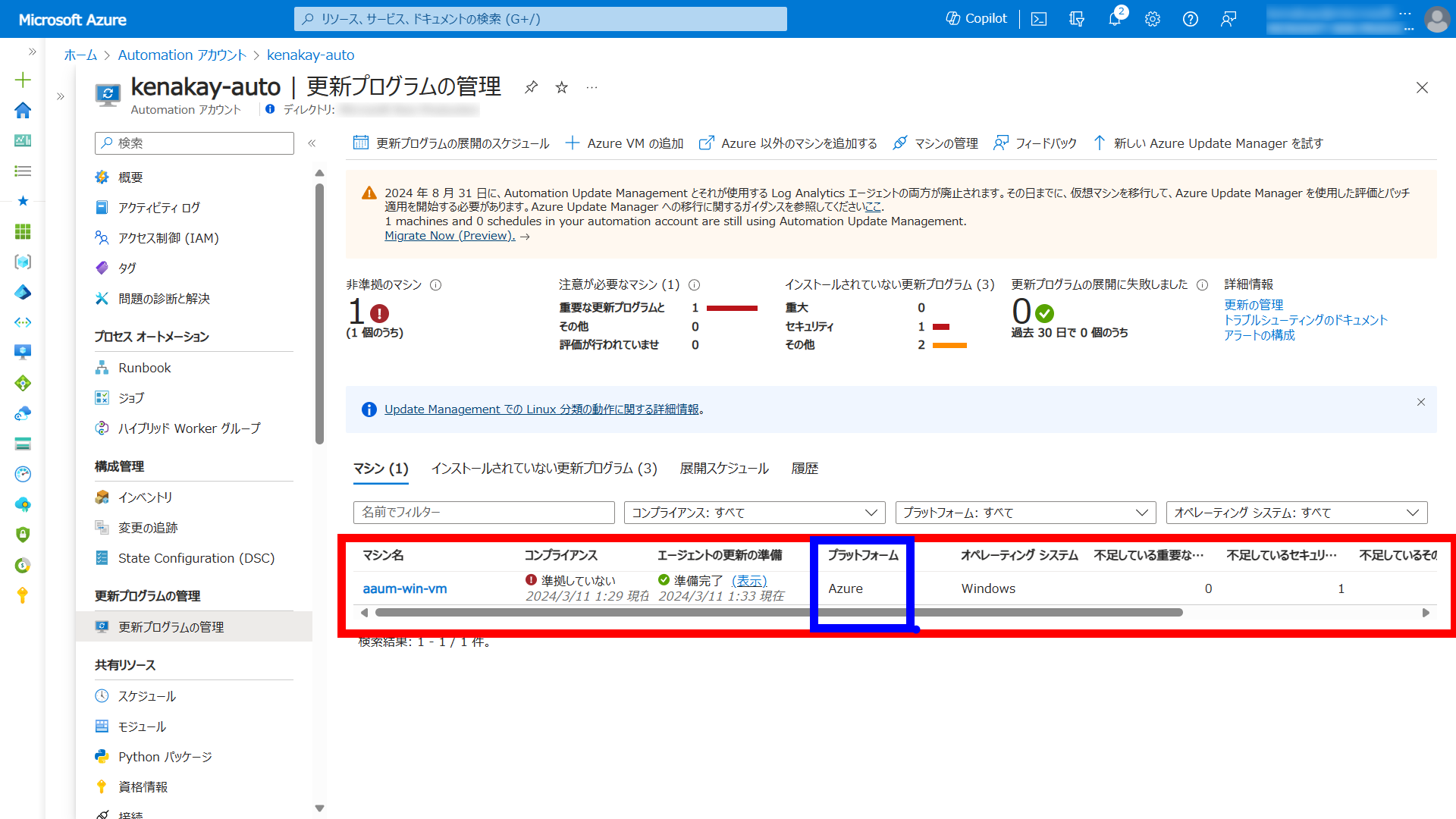Open All resources grid icon

[23, 231]
